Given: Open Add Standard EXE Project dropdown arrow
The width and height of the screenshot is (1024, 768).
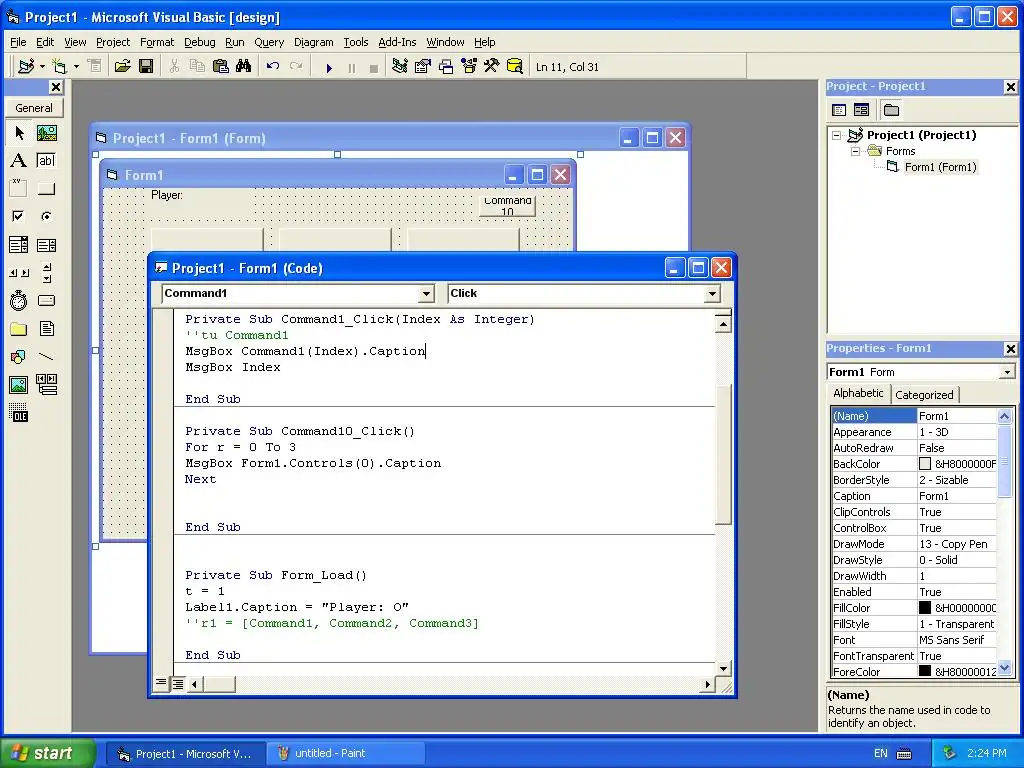Looking at the screenshot, I should (42, 66).
